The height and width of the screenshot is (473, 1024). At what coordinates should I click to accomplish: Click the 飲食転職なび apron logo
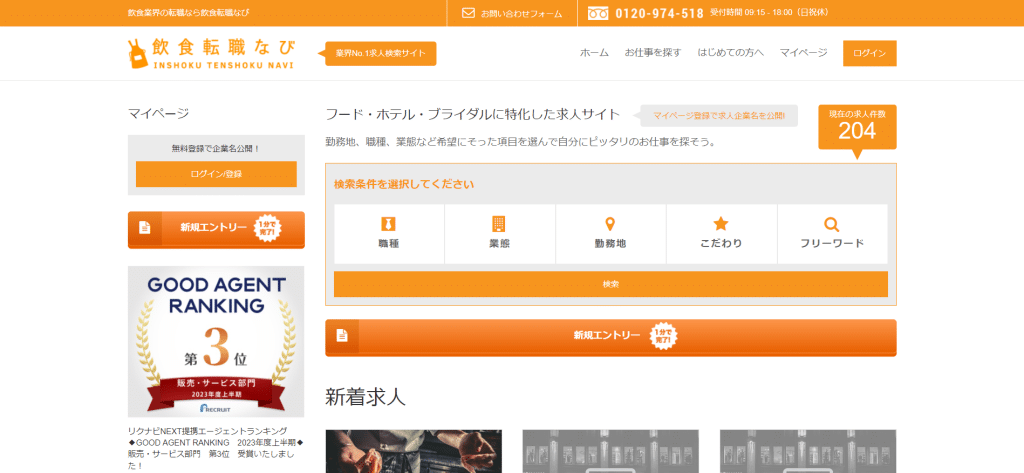[138, 54]
